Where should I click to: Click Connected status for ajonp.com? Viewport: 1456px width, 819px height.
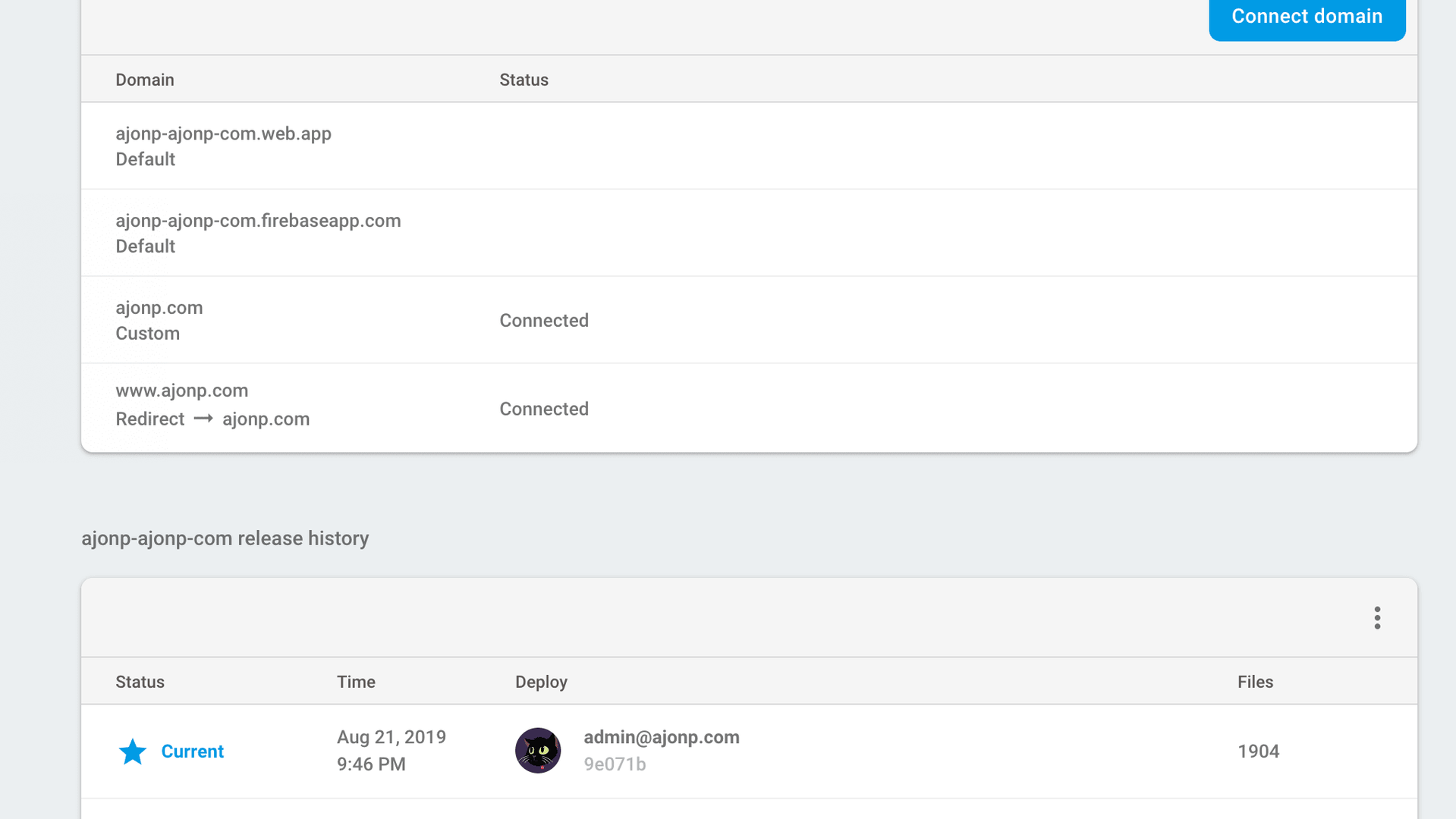click(x=544, y=321)
